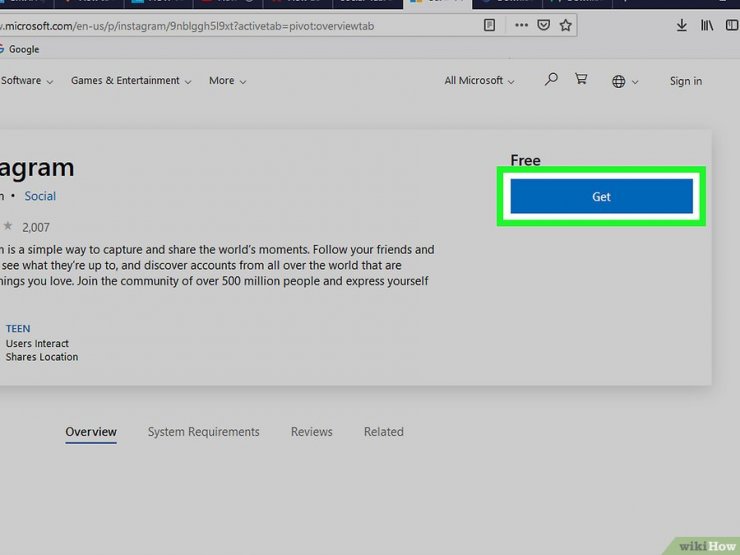Viewport: 740px width, 555px height.
Task: Open the page actions three-dots menu
Action: click(521, 25)
